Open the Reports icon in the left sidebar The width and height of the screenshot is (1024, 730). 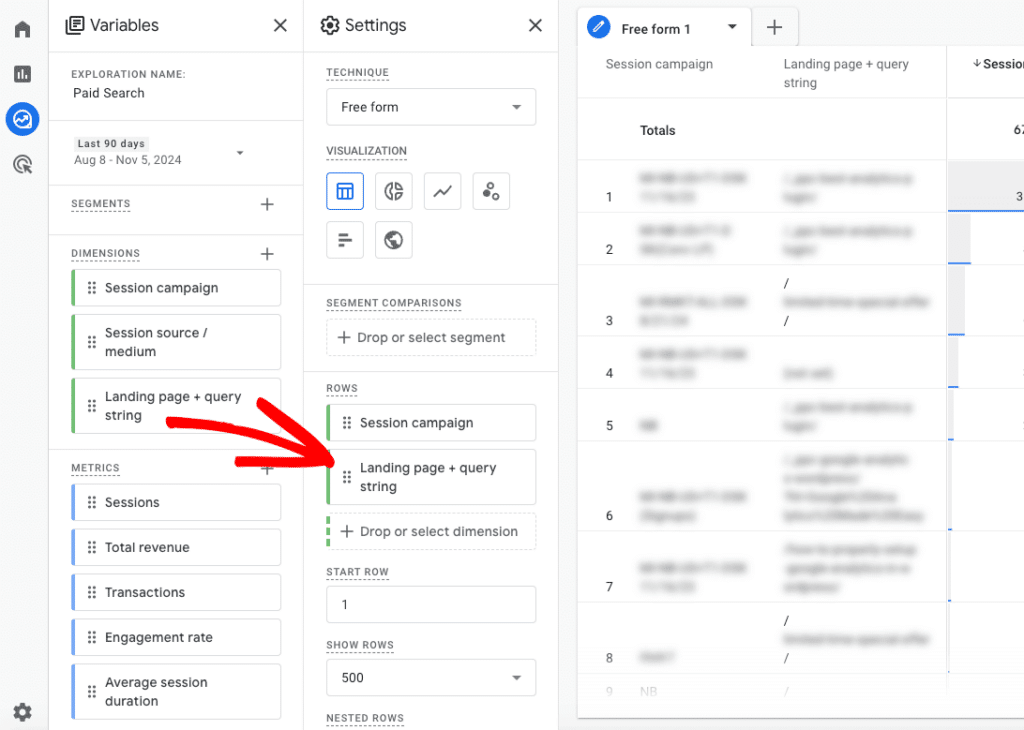[22, 74]
